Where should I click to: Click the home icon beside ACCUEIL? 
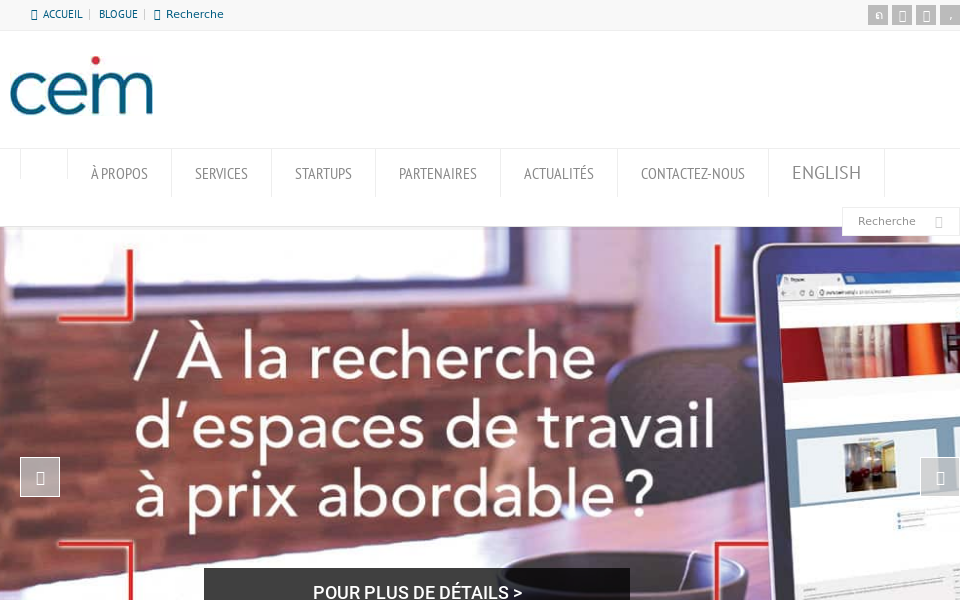[34, 15]
